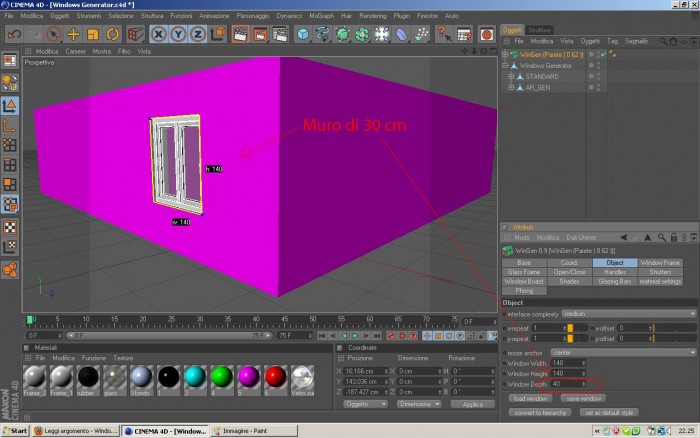The image size is (700, 438).
Task: Select the red material 6 swatch
Action: [x=275, y=377]
